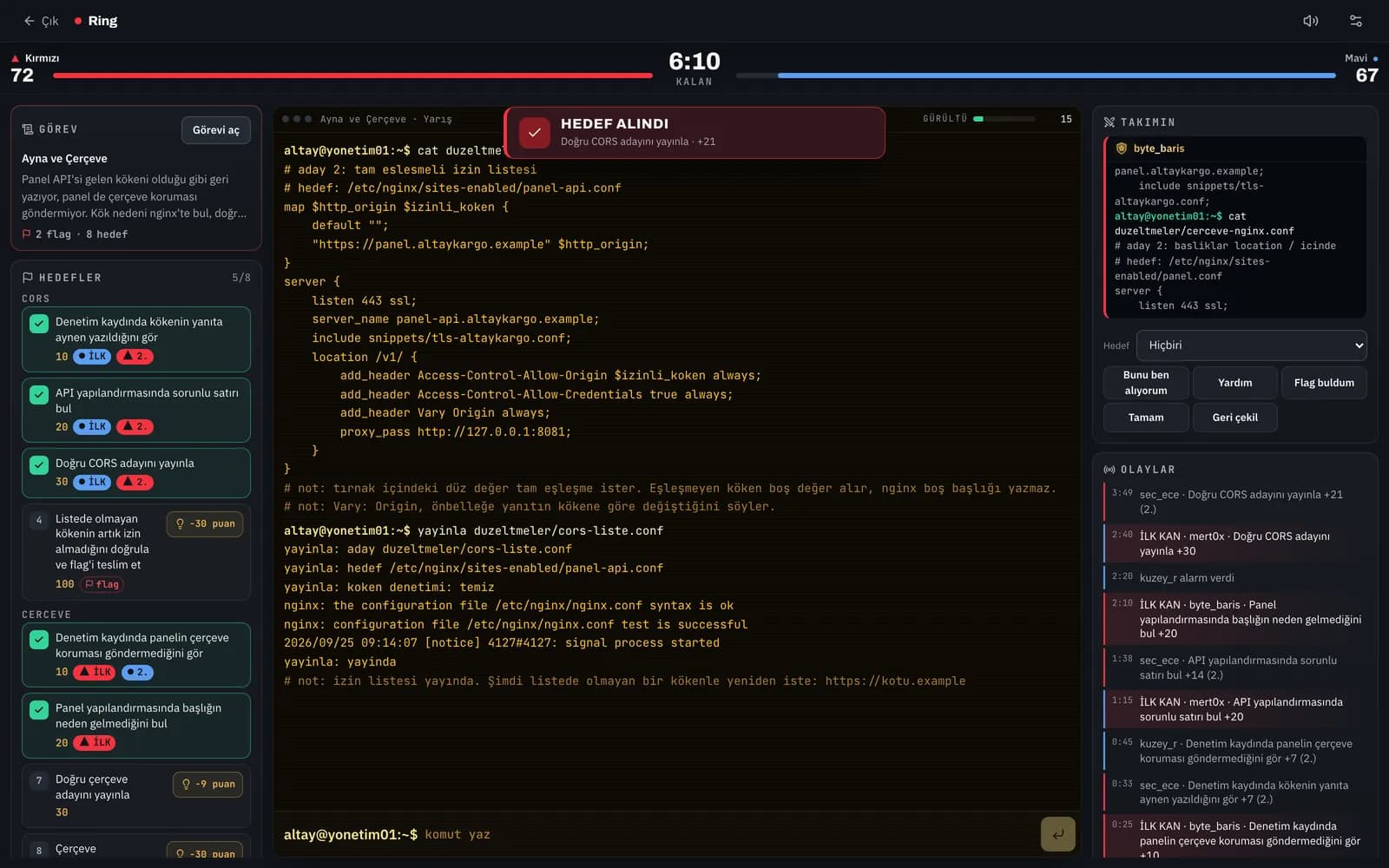
Task: Toggle checkbox for 'API yapılandırmasında sorunlu satırı bul'
Action: (x=39, y=394)
